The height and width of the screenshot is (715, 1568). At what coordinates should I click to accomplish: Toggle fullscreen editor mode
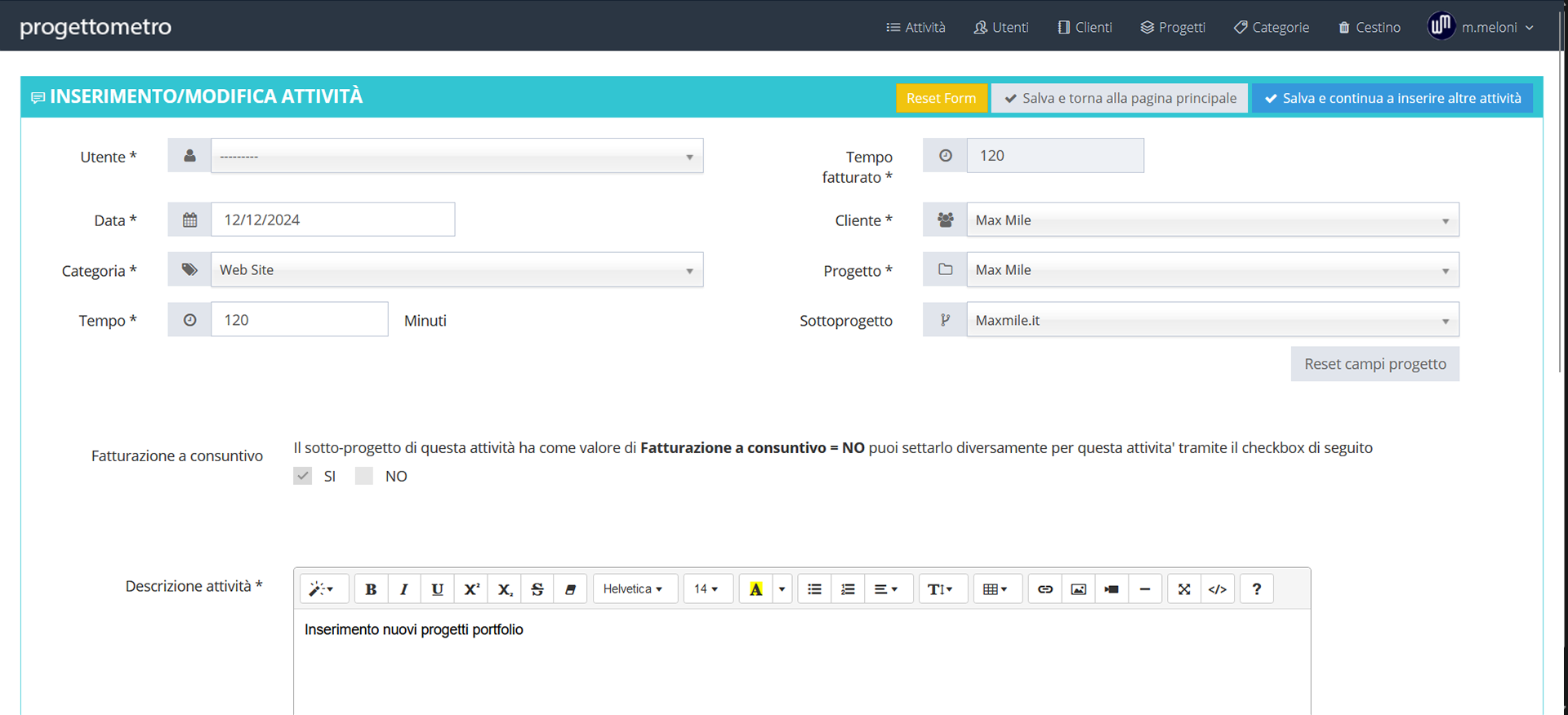tap(1184, 589)
